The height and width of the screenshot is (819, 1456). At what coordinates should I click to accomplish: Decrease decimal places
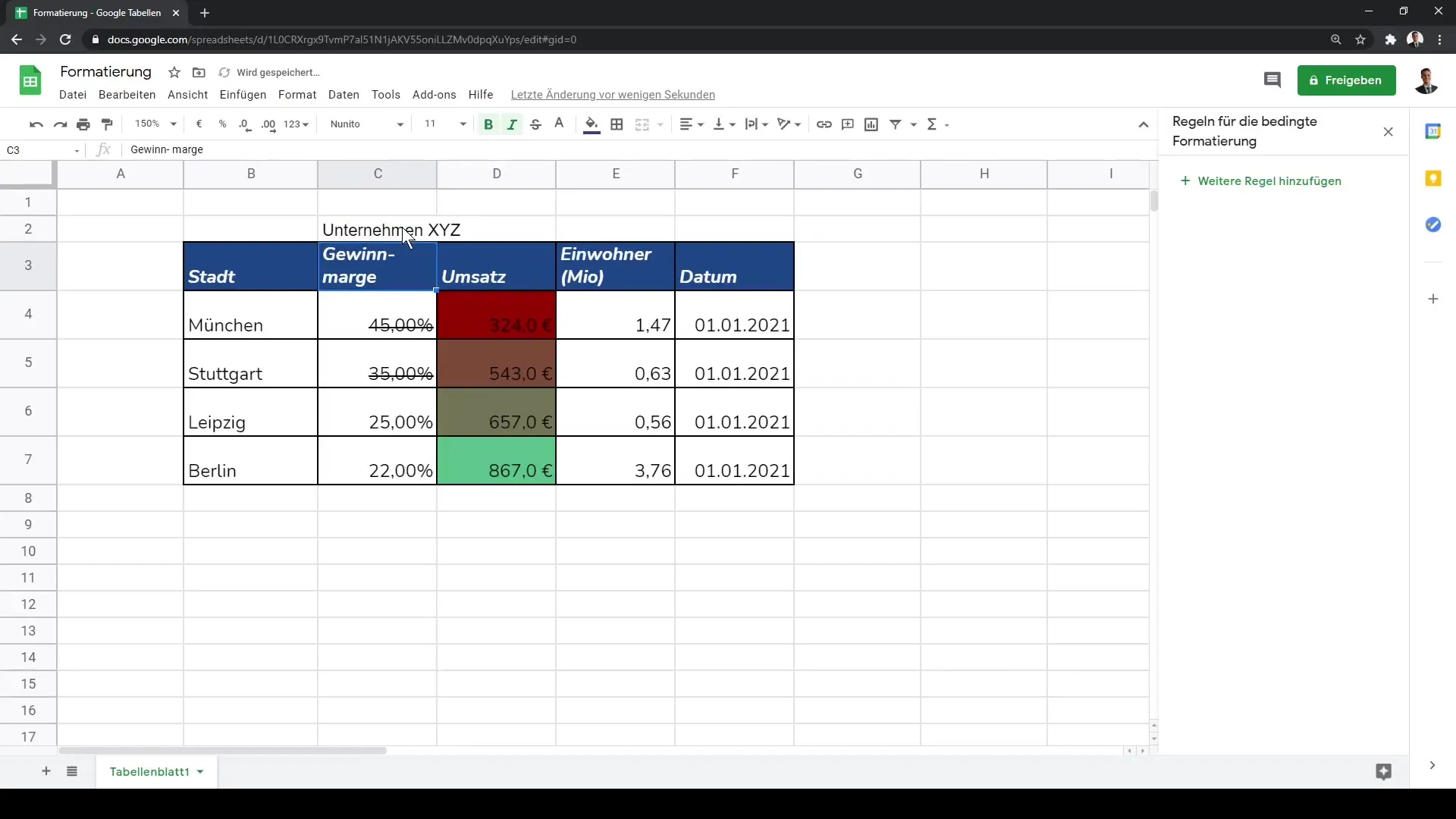[245, 124]
